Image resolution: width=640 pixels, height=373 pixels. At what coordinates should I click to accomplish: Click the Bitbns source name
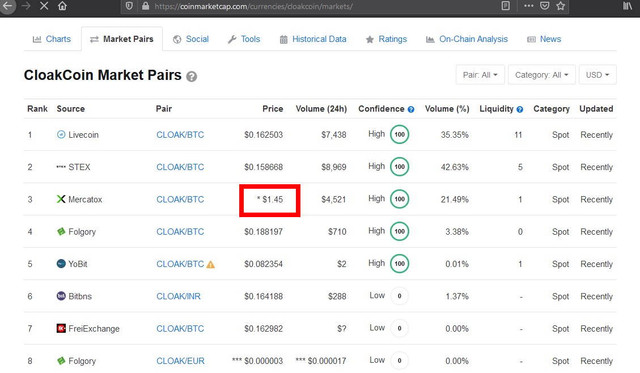coord(80,296)
